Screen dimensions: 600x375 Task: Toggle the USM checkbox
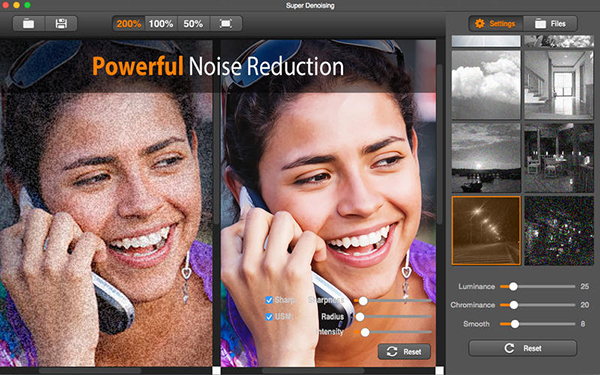(x=269, y=316)
